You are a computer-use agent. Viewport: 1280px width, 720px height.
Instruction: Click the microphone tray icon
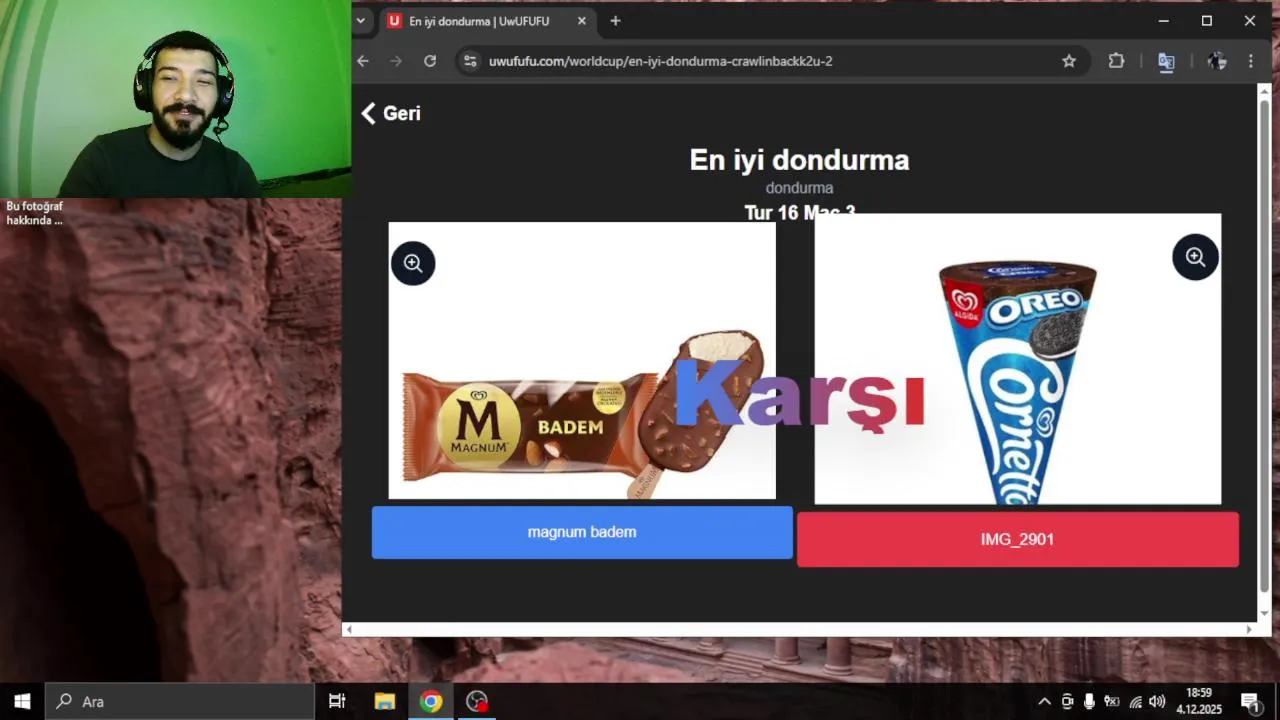tap(1089, 701)
